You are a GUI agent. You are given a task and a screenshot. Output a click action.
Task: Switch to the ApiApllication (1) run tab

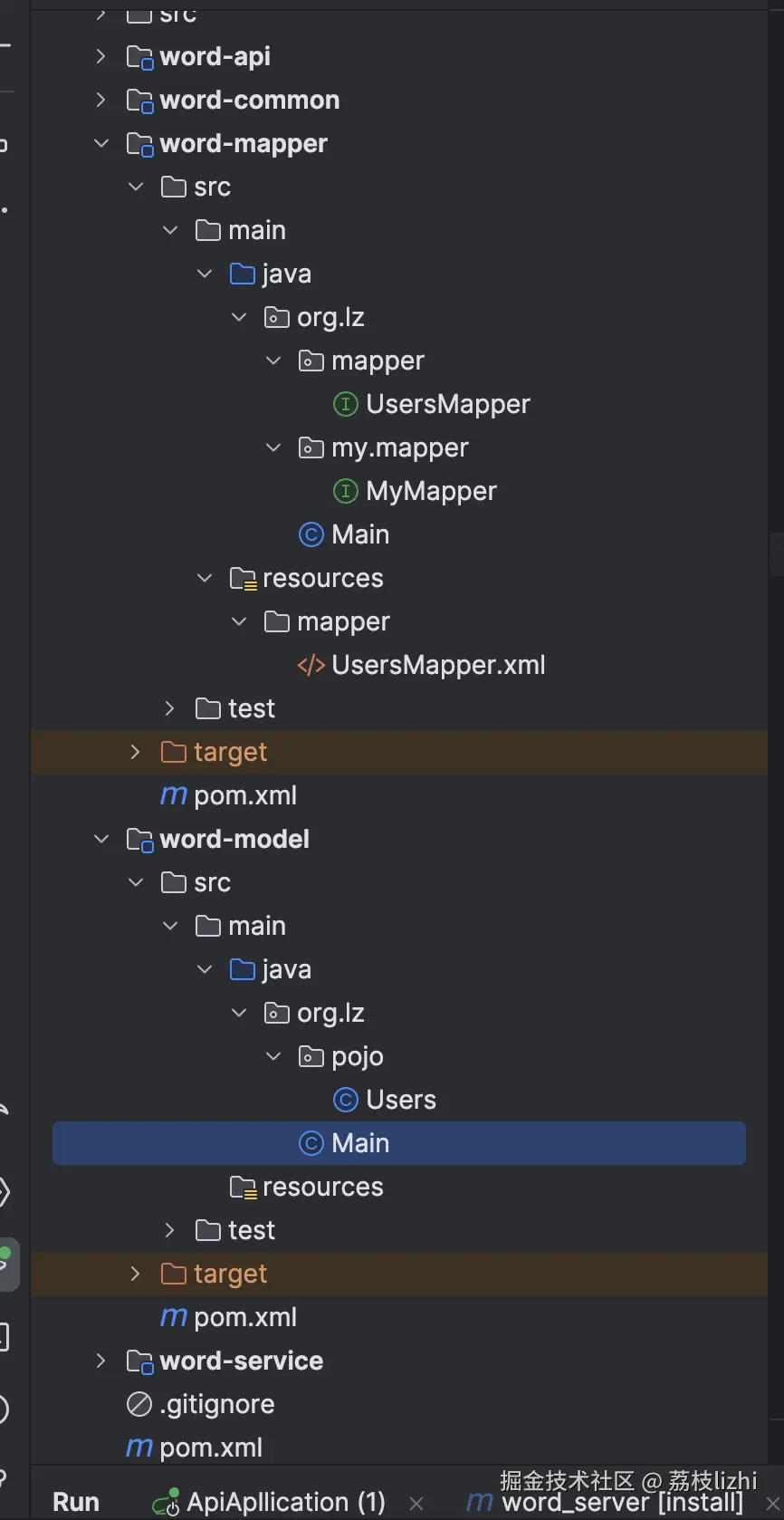(285, 1502)
